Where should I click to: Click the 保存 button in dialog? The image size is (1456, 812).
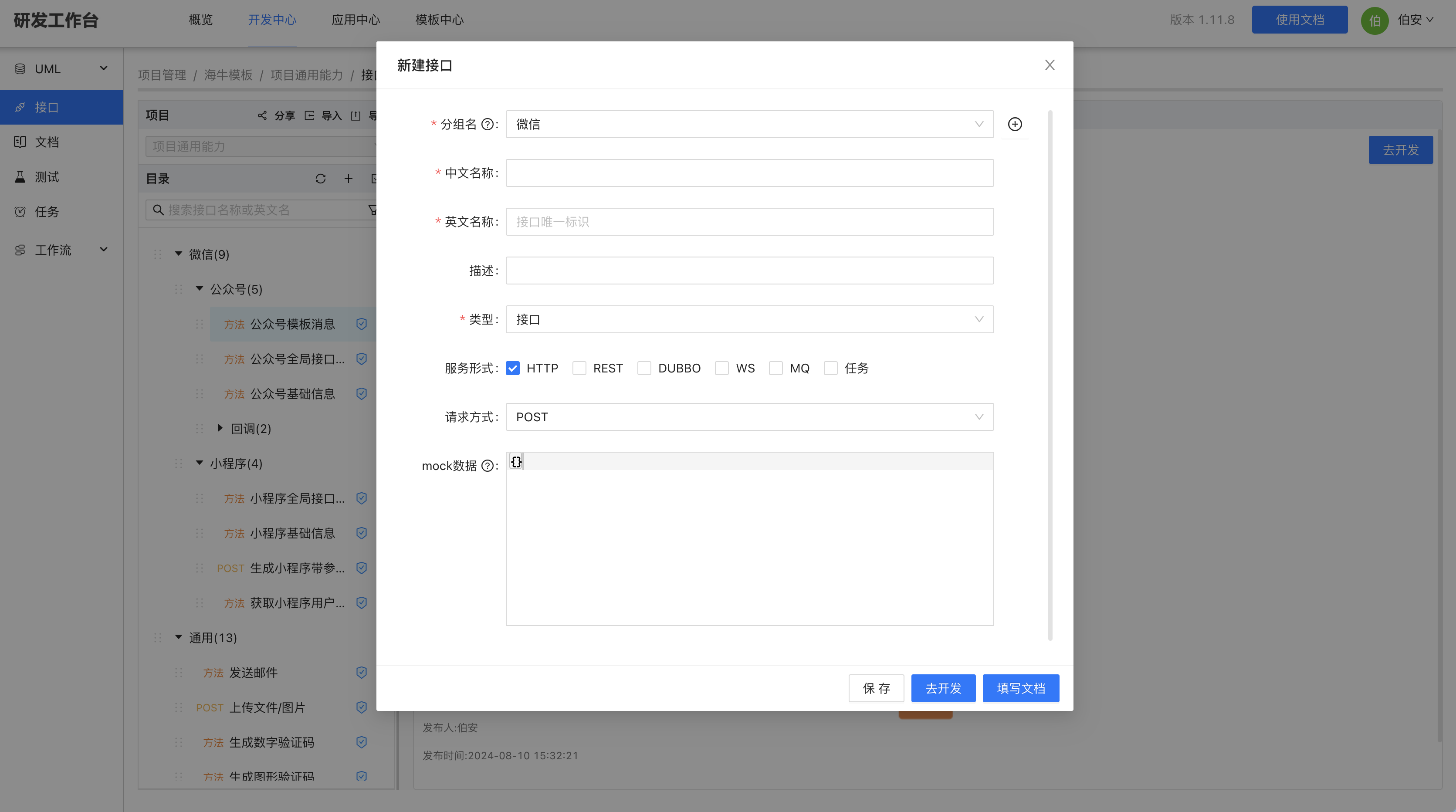[876, 688]
